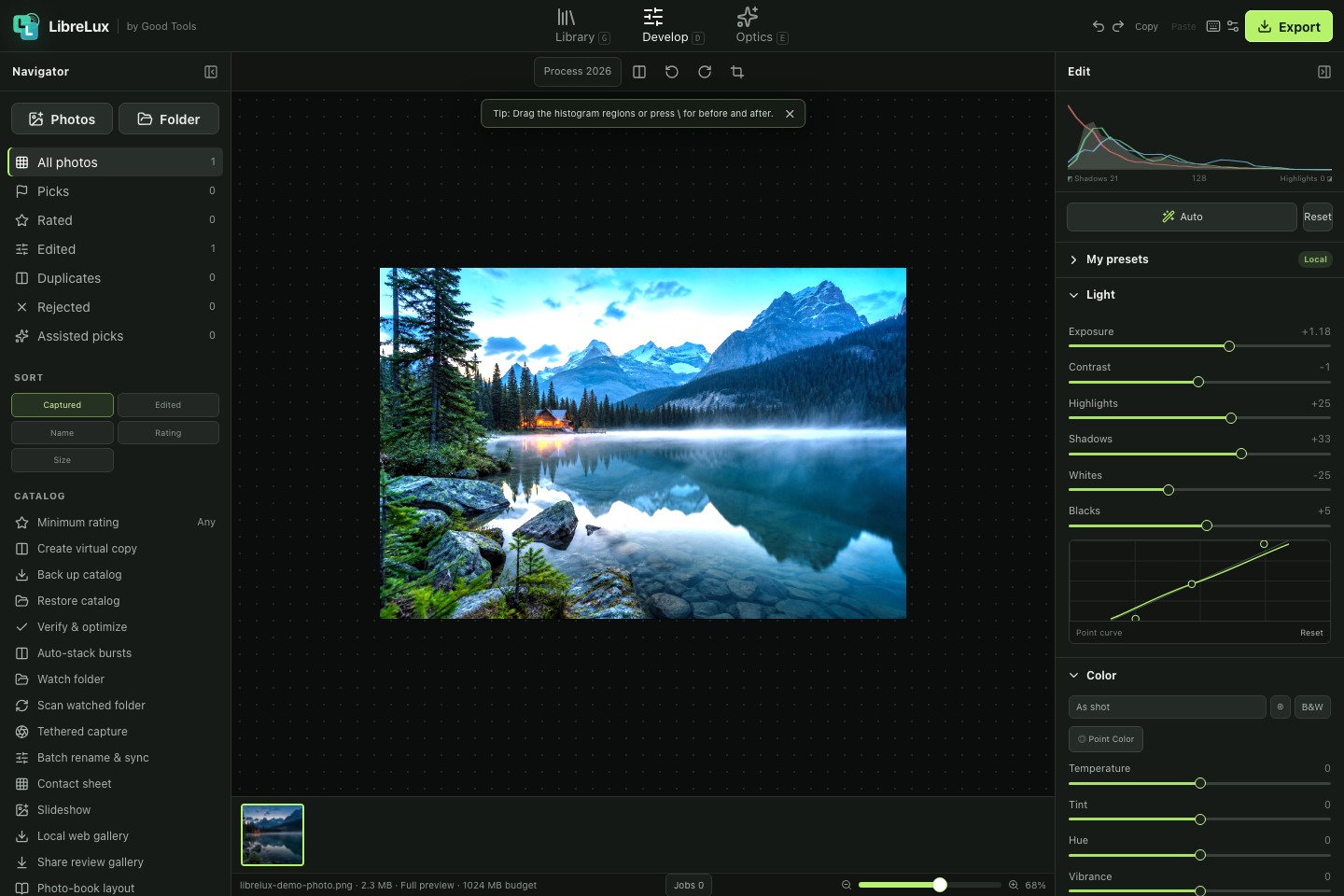Rotate photo clockwise

pyautogui.click(x=705, y=72)
